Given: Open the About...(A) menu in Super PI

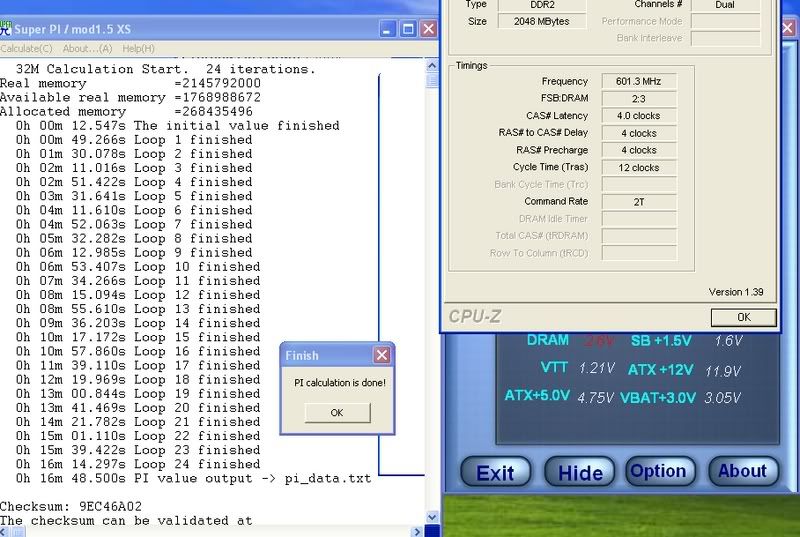Looking at the screenshot, I should coord(87,48).
